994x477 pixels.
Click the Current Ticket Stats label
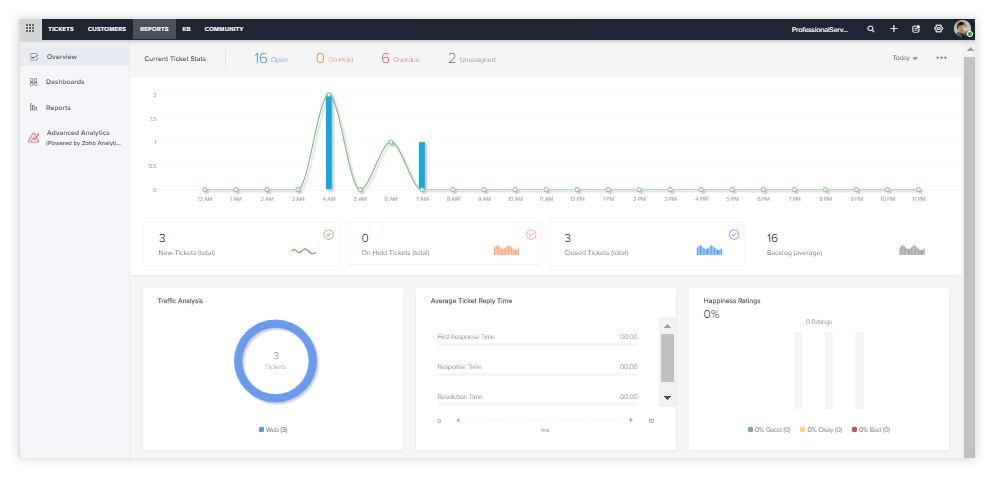175,59
